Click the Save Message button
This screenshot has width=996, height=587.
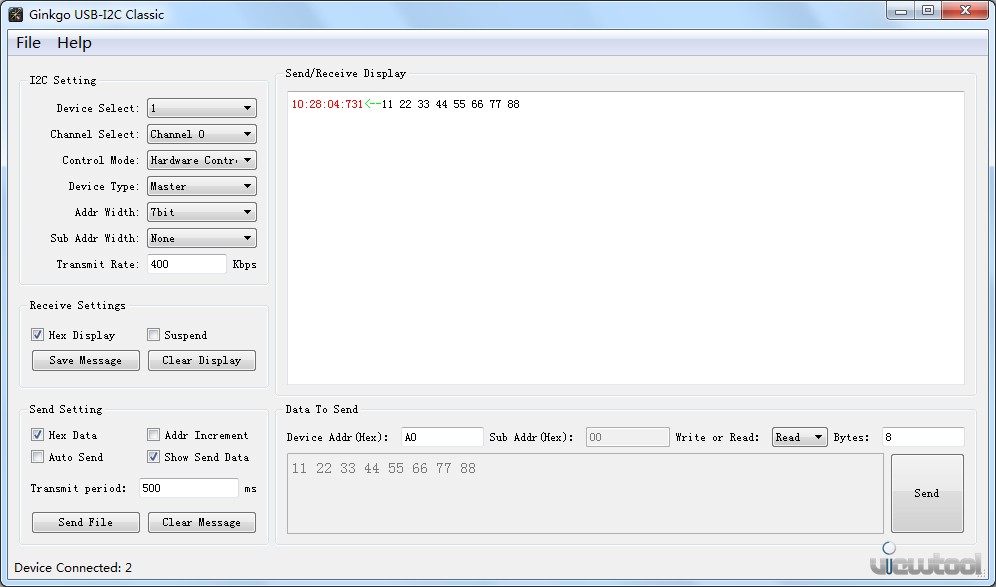tap(86, 360)
